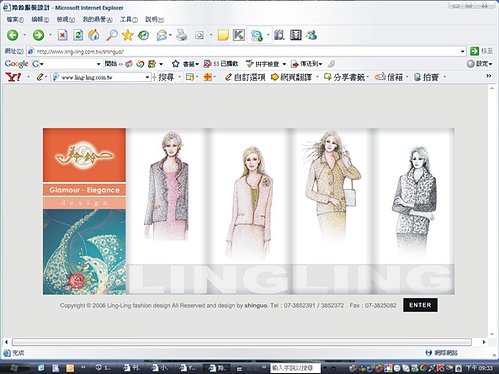Go forward with the green Forward arrow
The image size is (499, 374).
pos(38,35)
